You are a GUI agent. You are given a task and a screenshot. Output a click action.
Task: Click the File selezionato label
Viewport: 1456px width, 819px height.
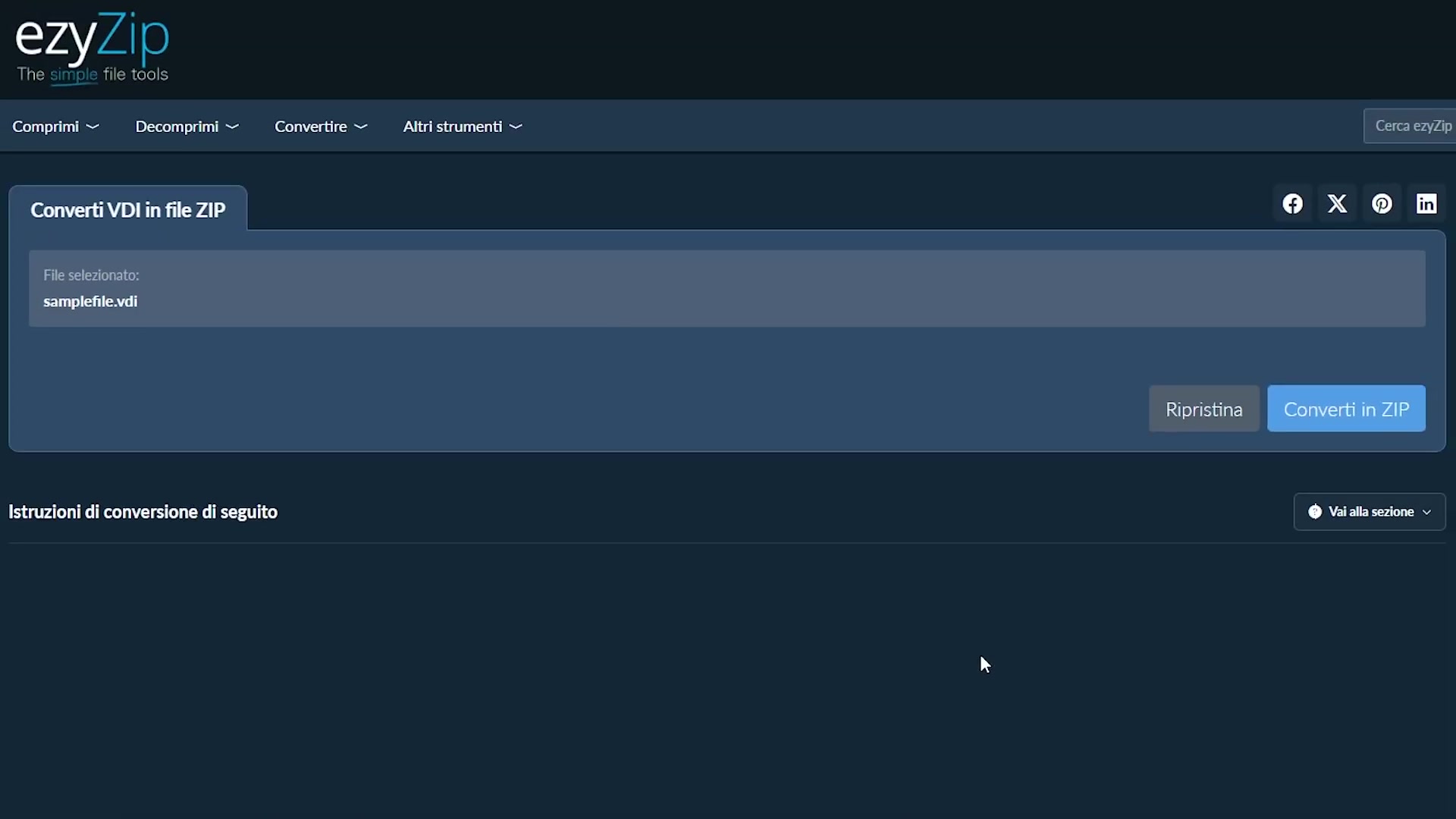point(91,275)
